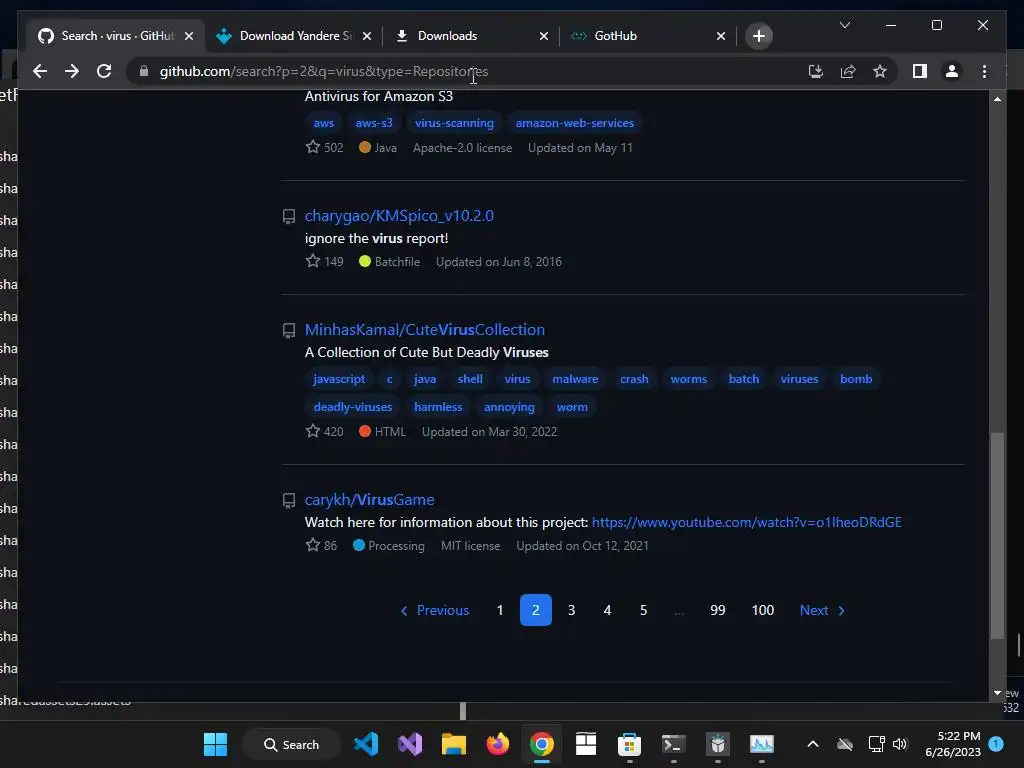Open the Terminal from taskbar

point(673,744)
